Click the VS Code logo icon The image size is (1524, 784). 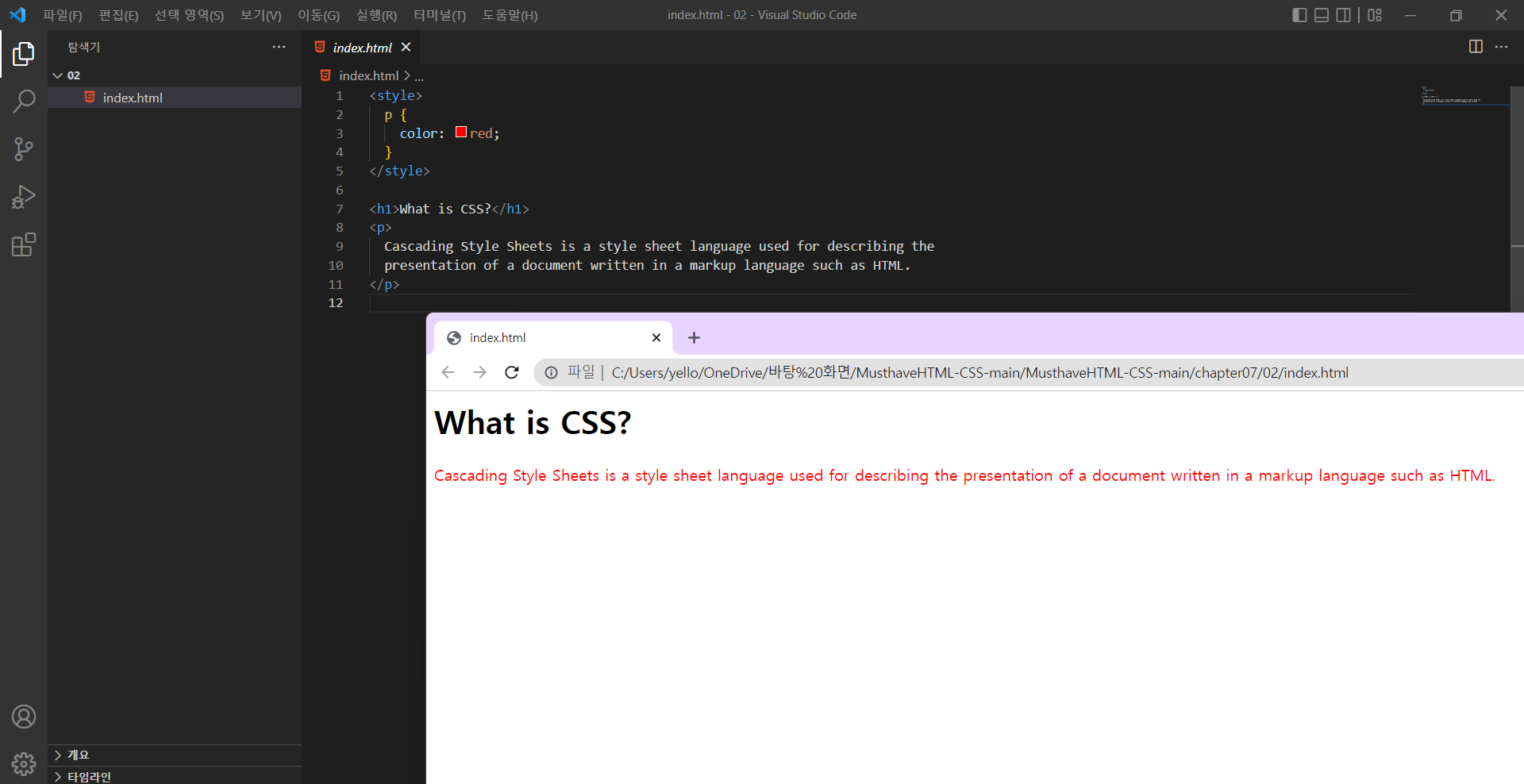click(x=17, y=15)
